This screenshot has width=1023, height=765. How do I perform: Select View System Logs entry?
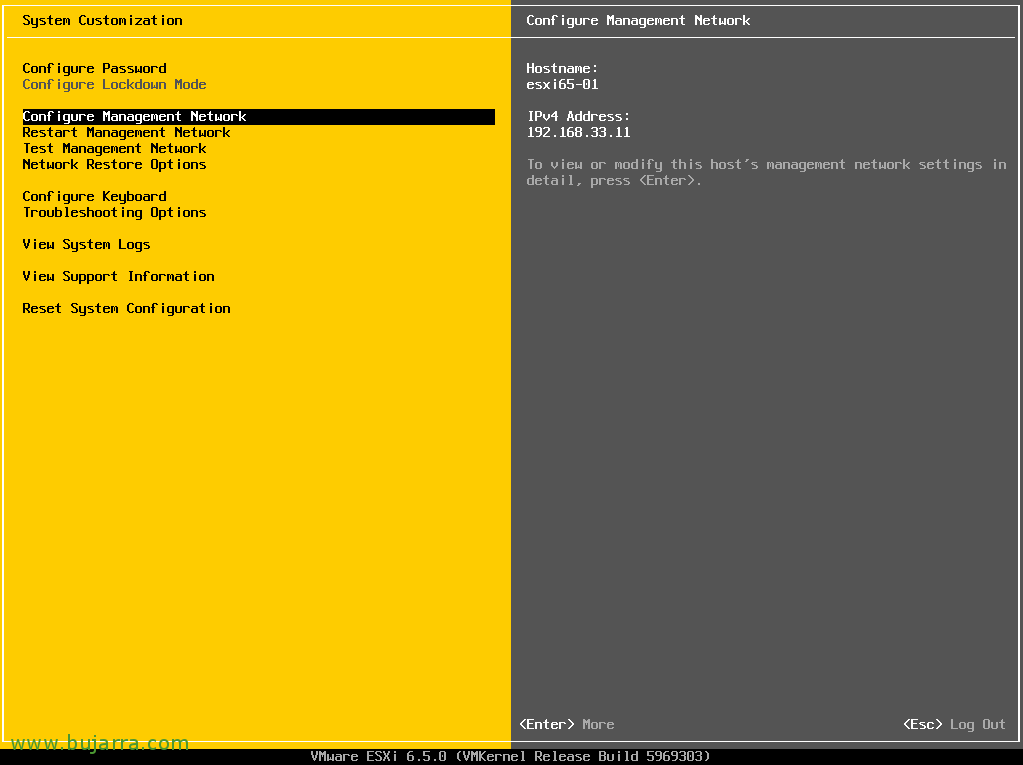pos(86,245)
